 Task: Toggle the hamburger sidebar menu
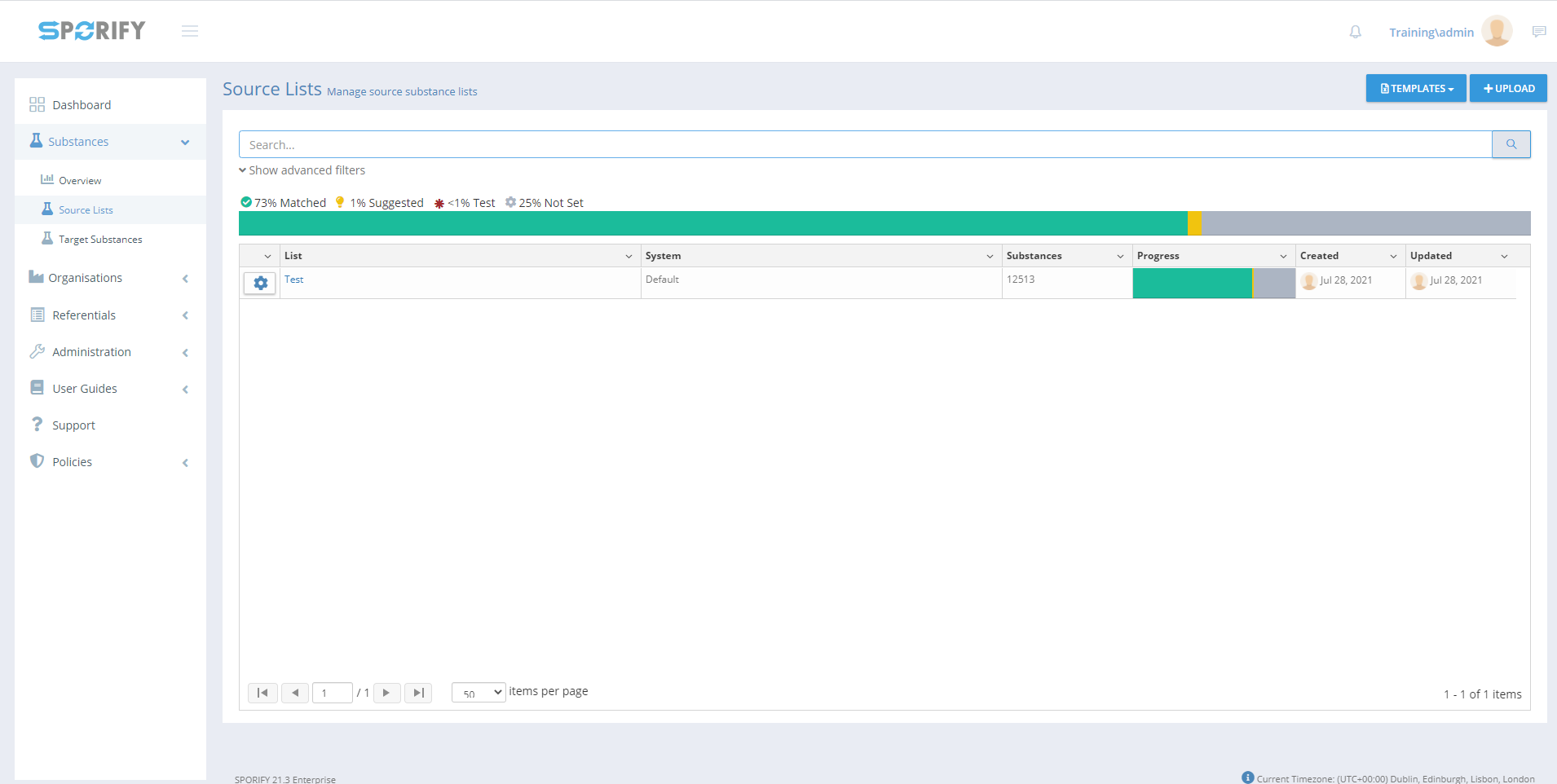[x=190, y=31]
